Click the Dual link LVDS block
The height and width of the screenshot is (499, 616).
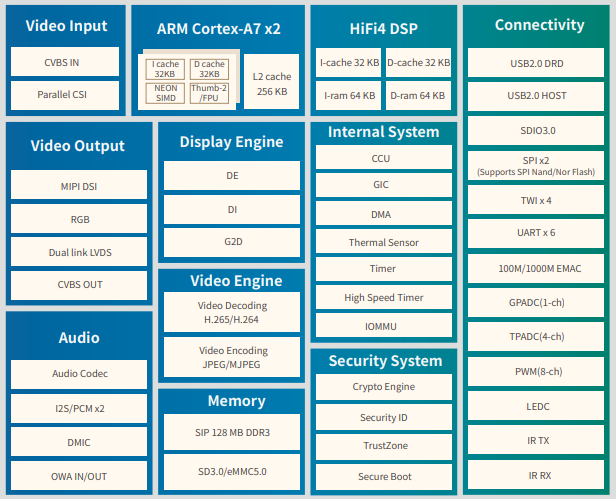click(78, 252)
